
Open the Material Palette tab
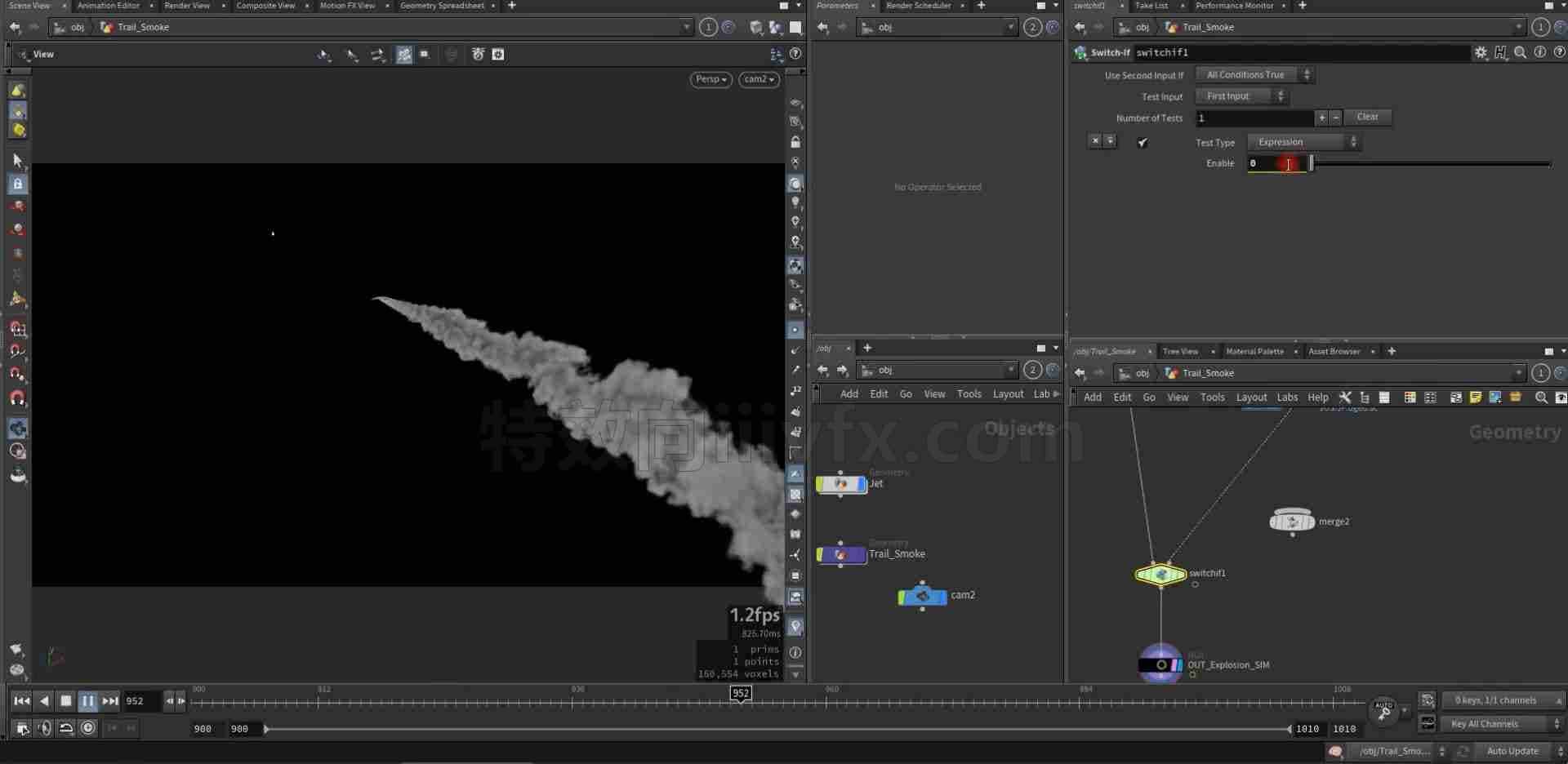[x=1254, y=352]
